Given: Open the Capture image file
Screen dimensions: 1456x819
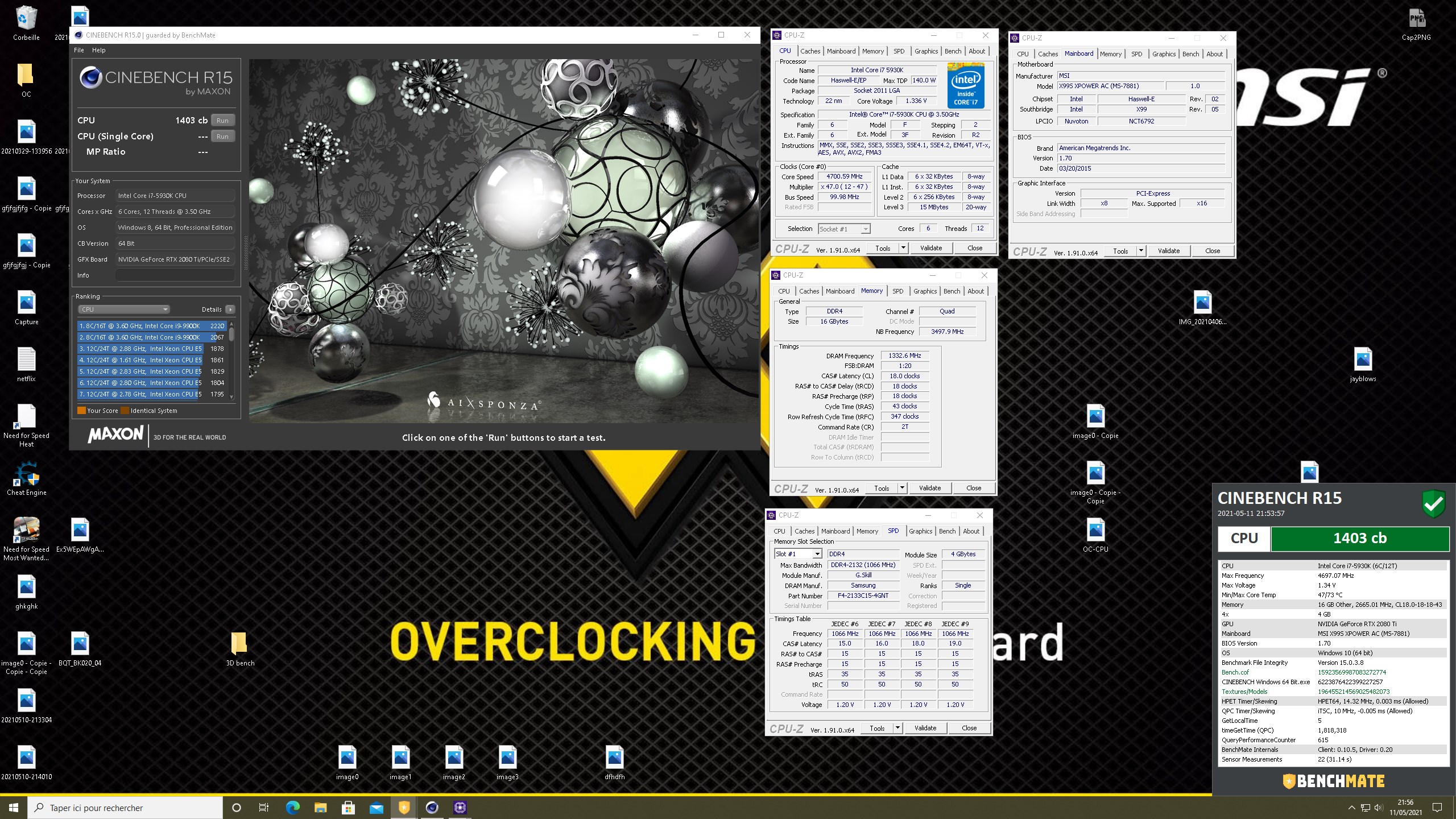Looking at the screenshot, I should [x=26, y=308].
